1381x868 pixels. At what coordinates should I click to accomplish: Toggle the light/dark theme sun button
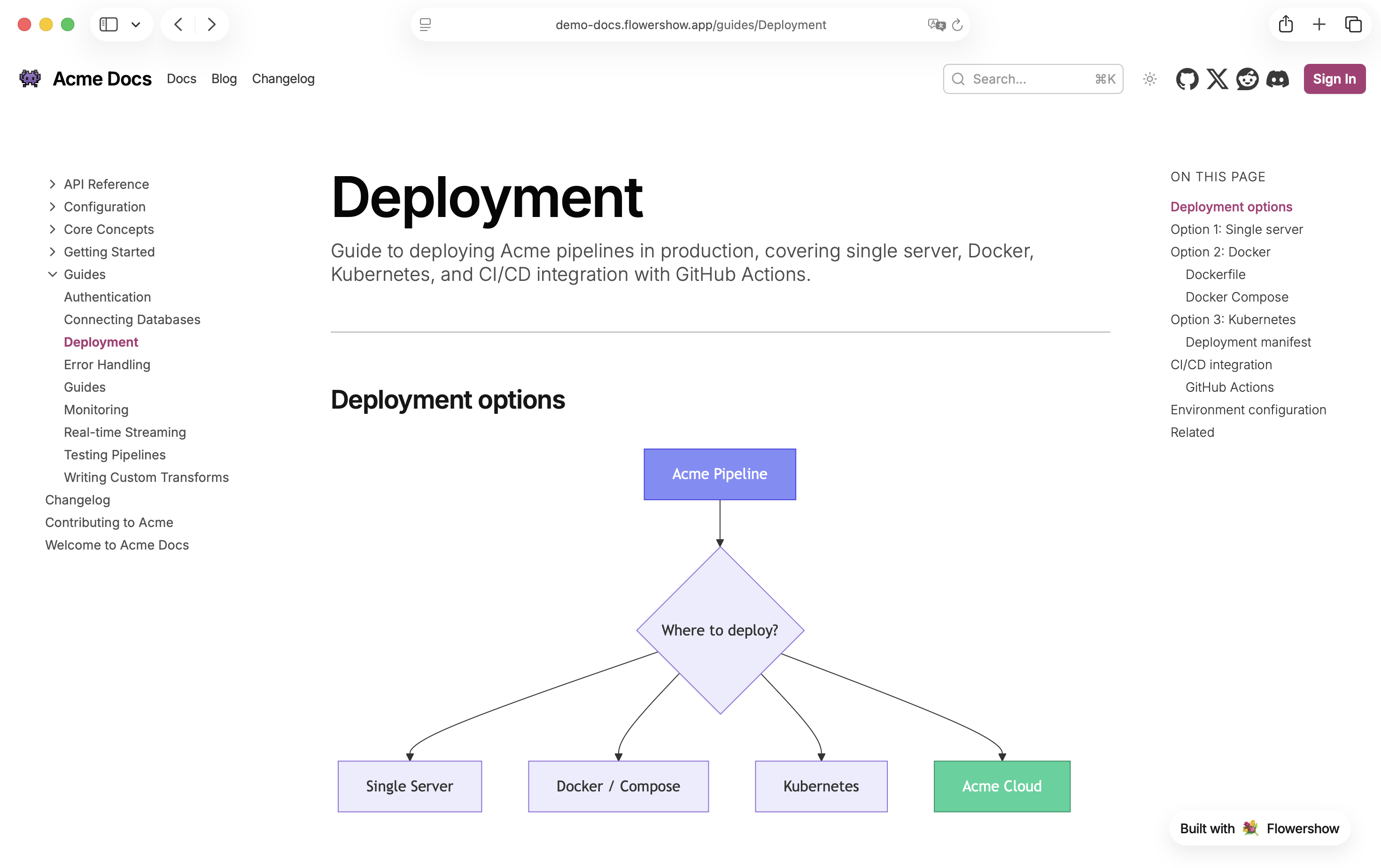click(1149, 79)
